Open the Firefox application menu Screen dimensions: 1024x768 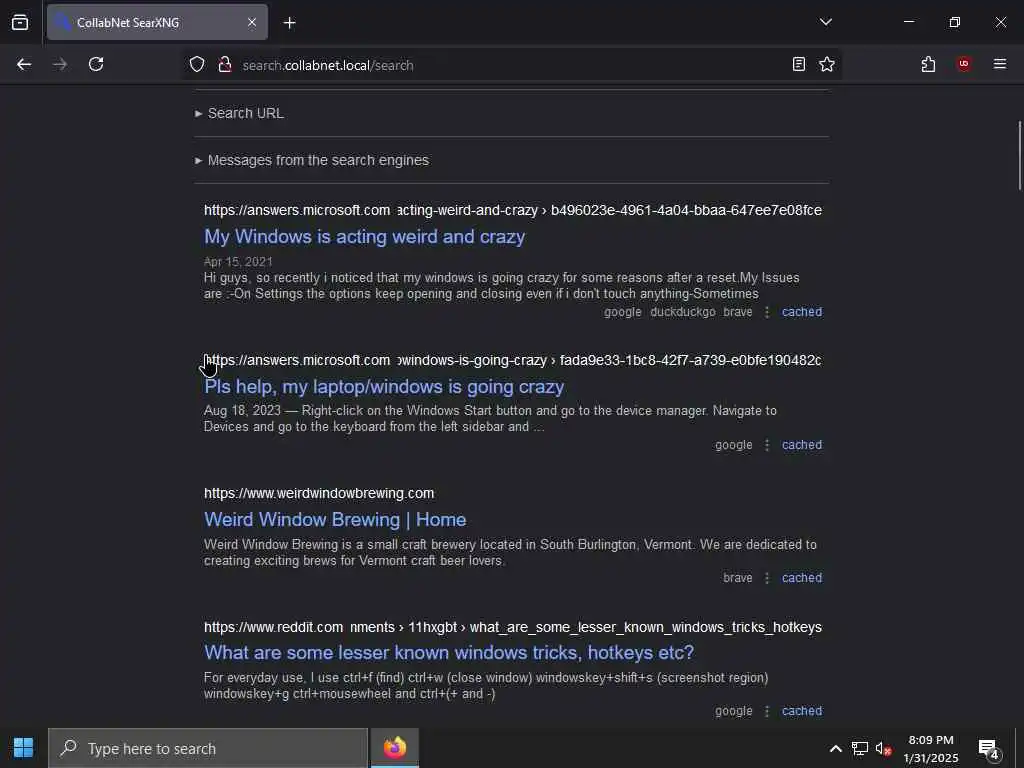pyautogui.click(x=999, y=64)
